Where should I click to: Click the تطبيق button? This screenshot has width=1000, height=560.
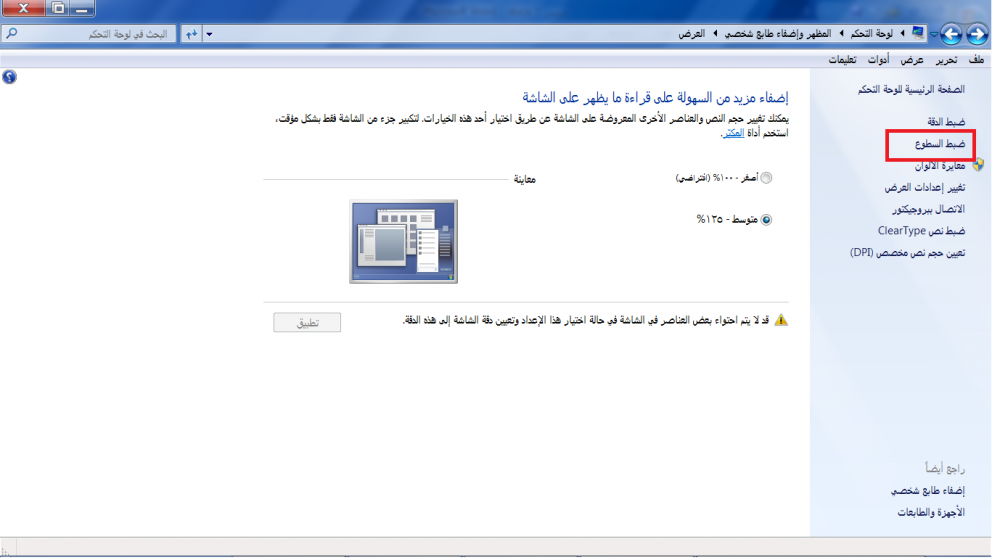pyautogui.click(x=307, y=322)
